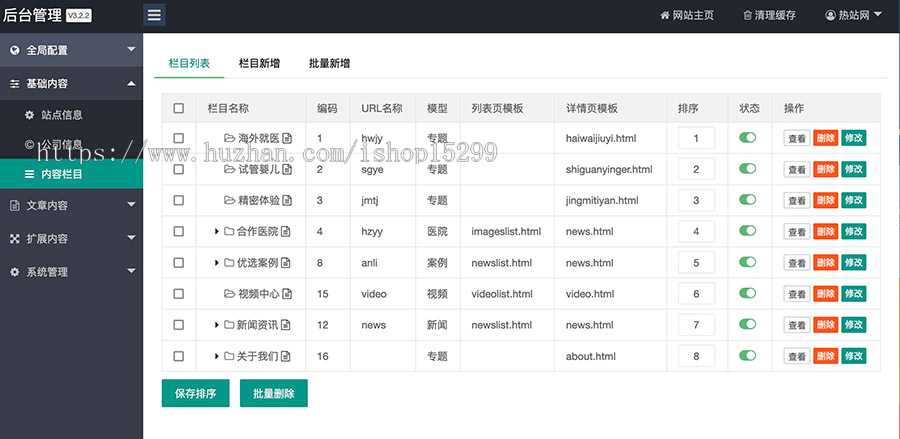Switch to the 栏目列表 tab
Image resolution: width=900 pixels, height=439 pixels.
point(189,63)
